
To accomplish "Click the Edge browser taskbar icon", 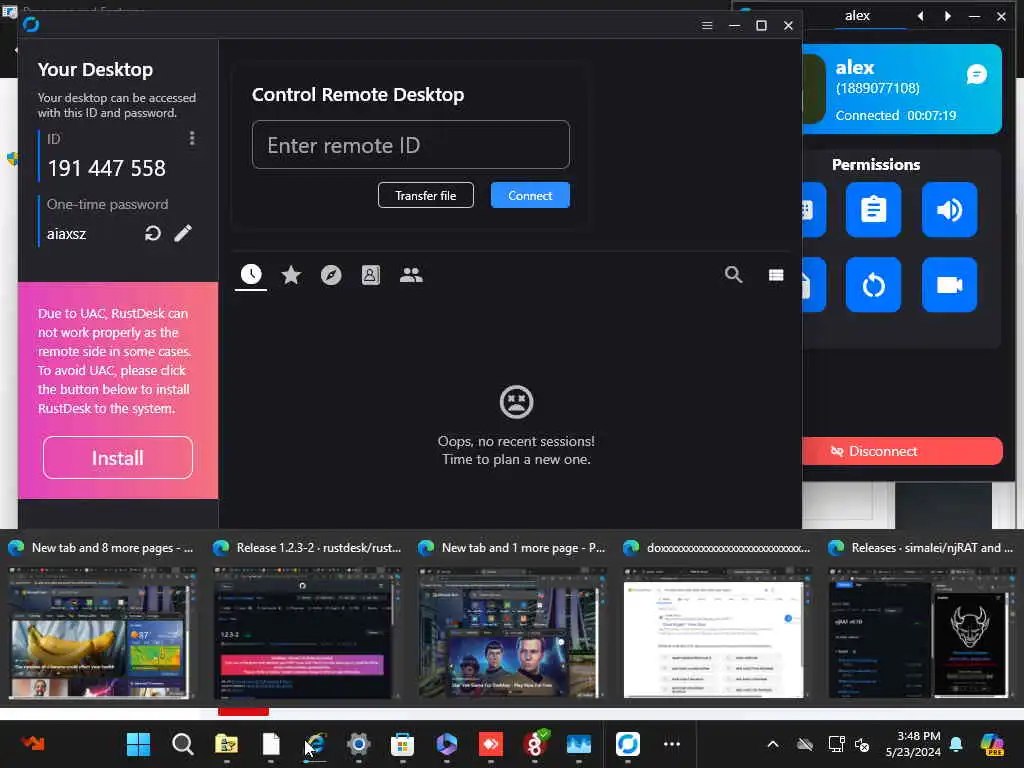I will tap(315, 744).
